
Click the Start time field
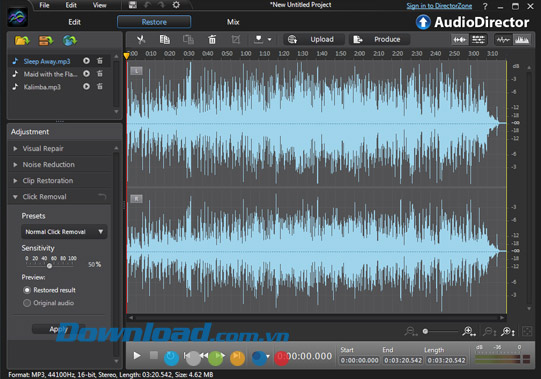pyautogui.click(x=359, y=360)
